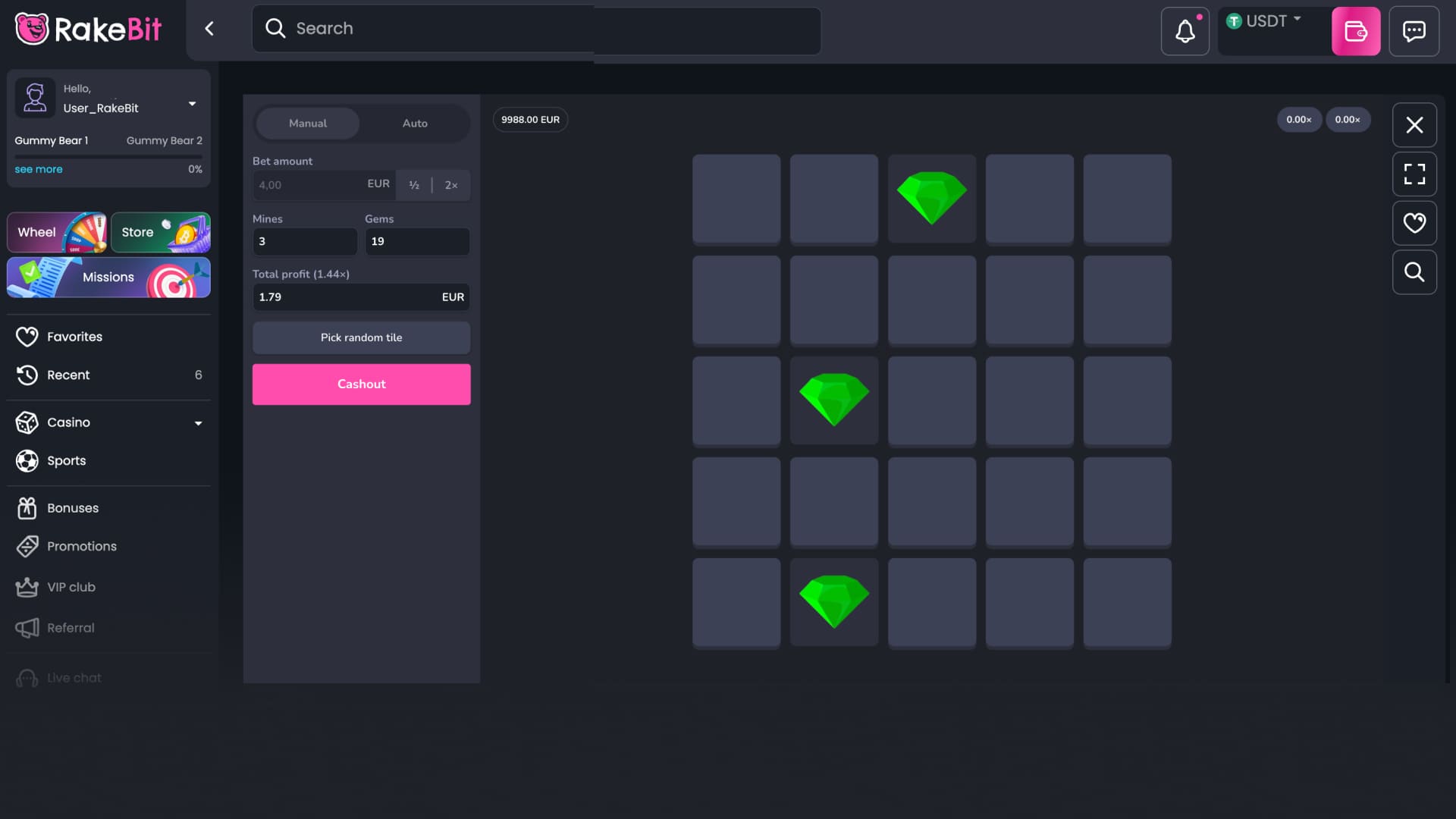Open VIP club with the crown icon
The height and width of the screenshot is (819, 1456).
point(71,586)
